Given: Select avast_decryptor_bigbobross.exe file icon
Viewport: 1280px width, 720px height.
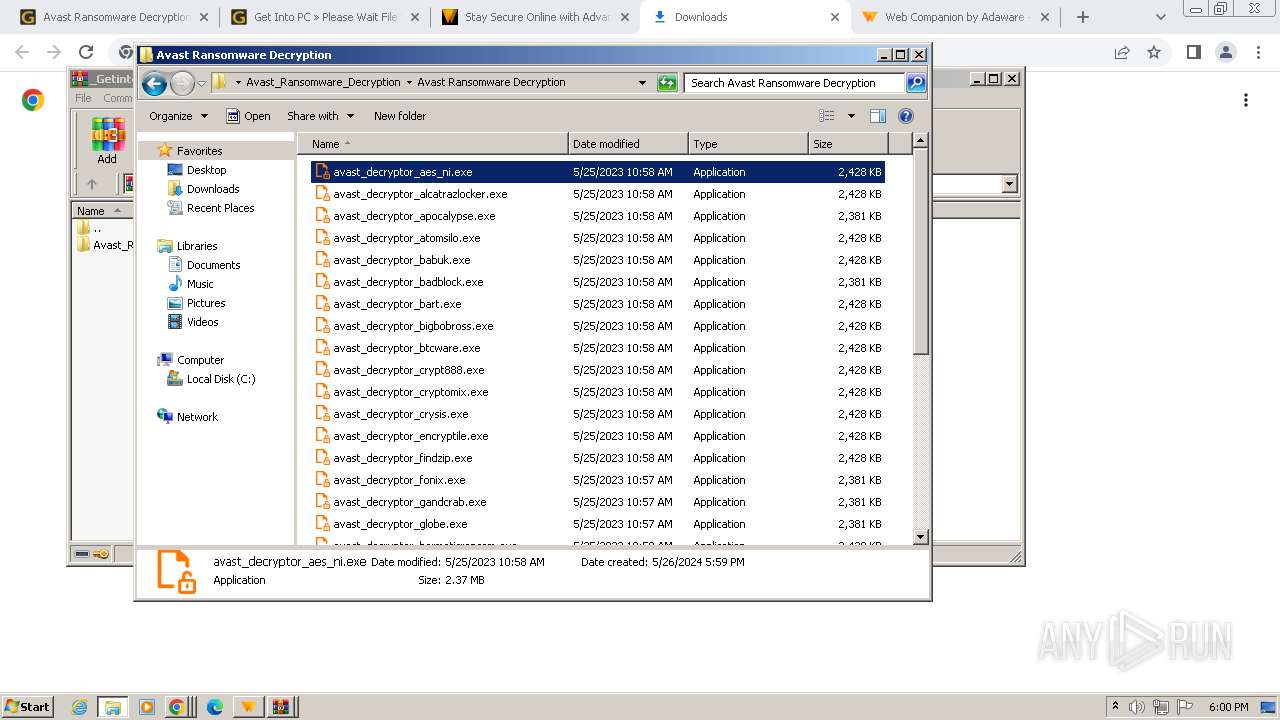Looking at the screenshot, I should pos(322,326).
